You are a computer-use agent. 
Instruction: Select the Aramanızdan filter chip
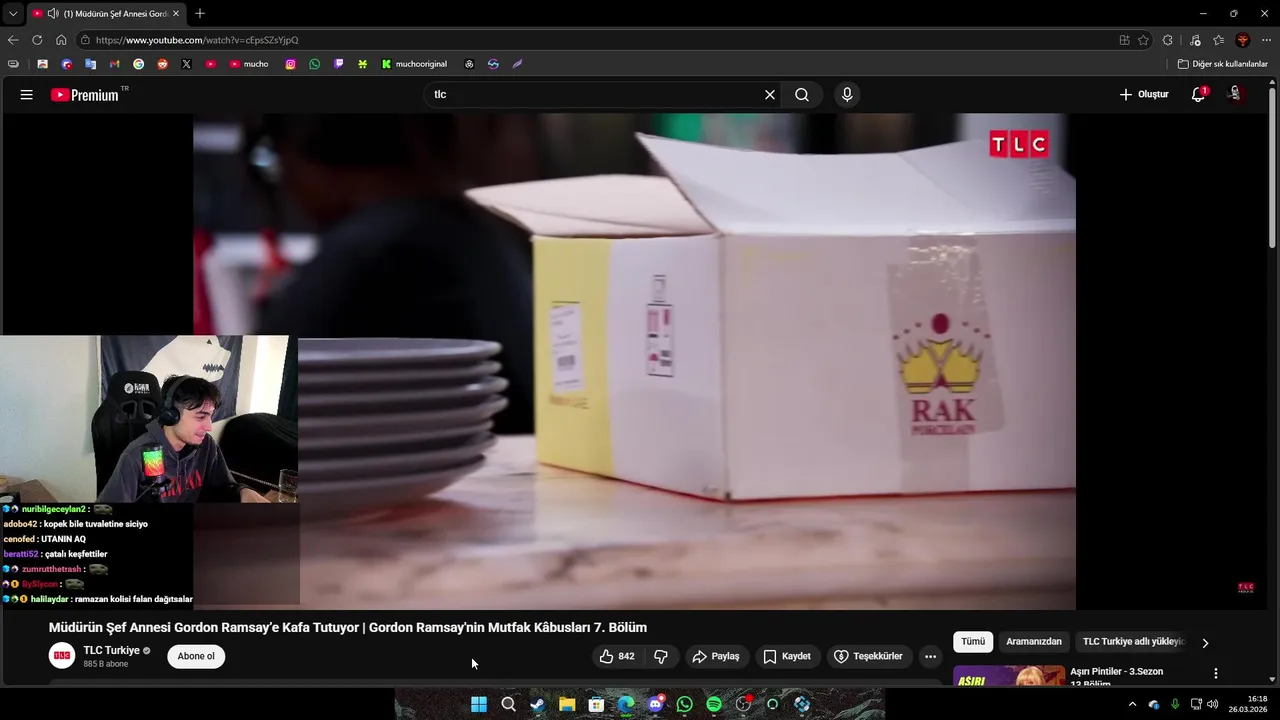click(x=1034, y=642)
